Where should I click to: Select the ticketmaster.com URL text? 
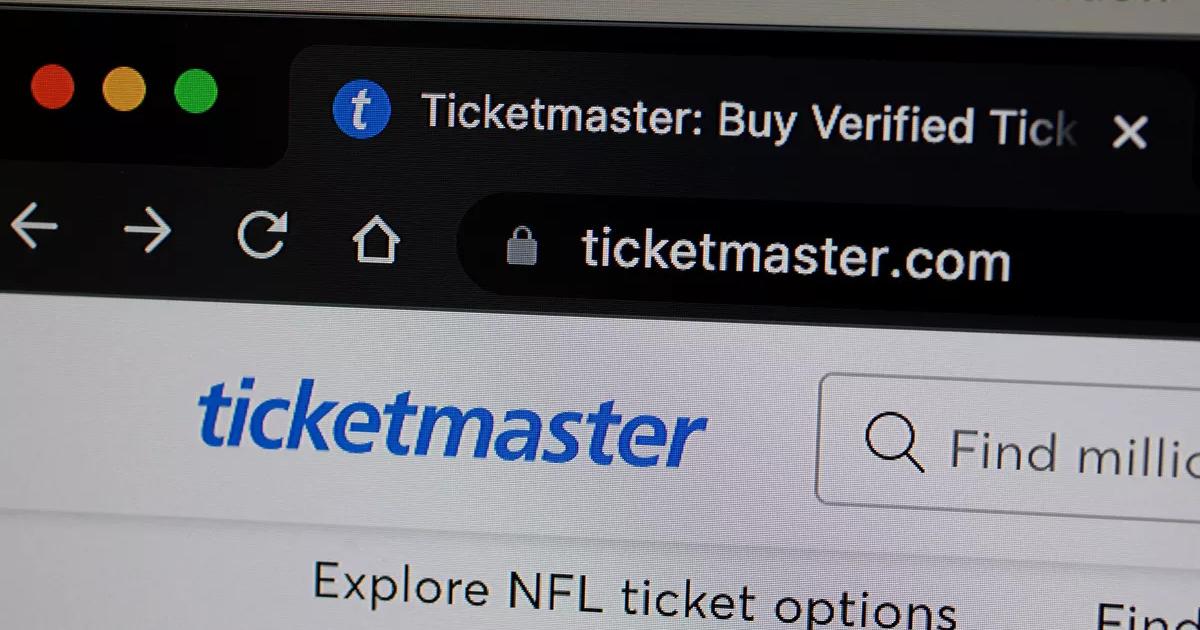tap(796, 254)
